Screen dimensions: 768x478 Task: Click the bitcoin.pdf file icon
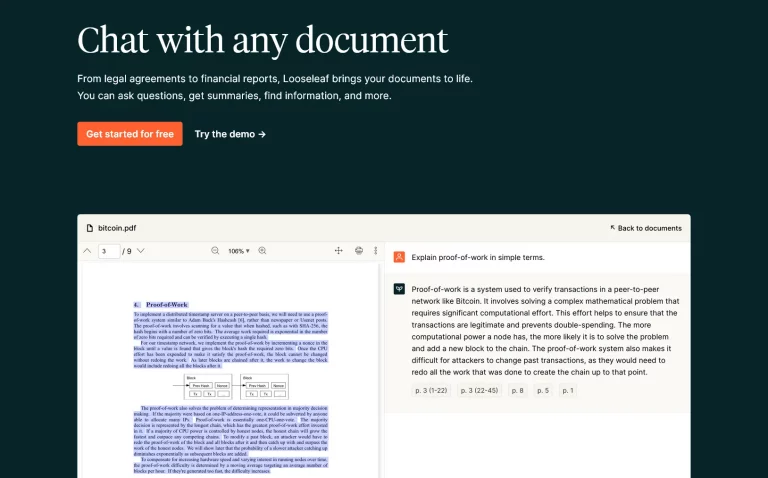tap(90, 228)
